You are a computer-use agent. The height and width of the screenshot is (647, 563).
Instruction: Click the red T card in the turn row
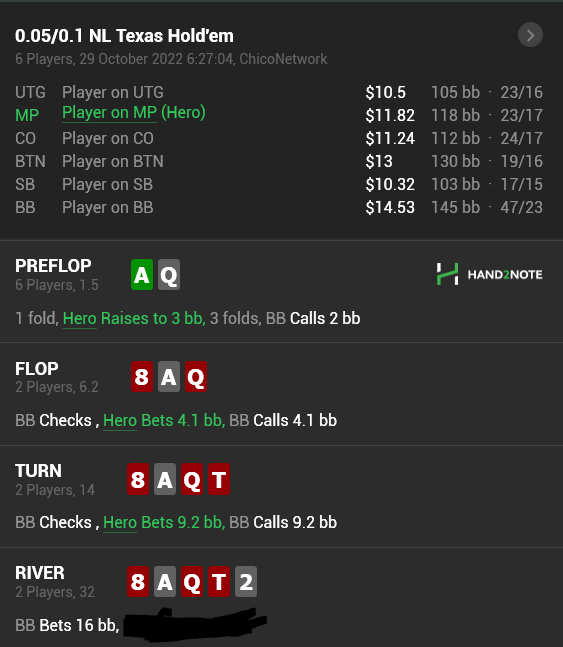click(219, 479)
